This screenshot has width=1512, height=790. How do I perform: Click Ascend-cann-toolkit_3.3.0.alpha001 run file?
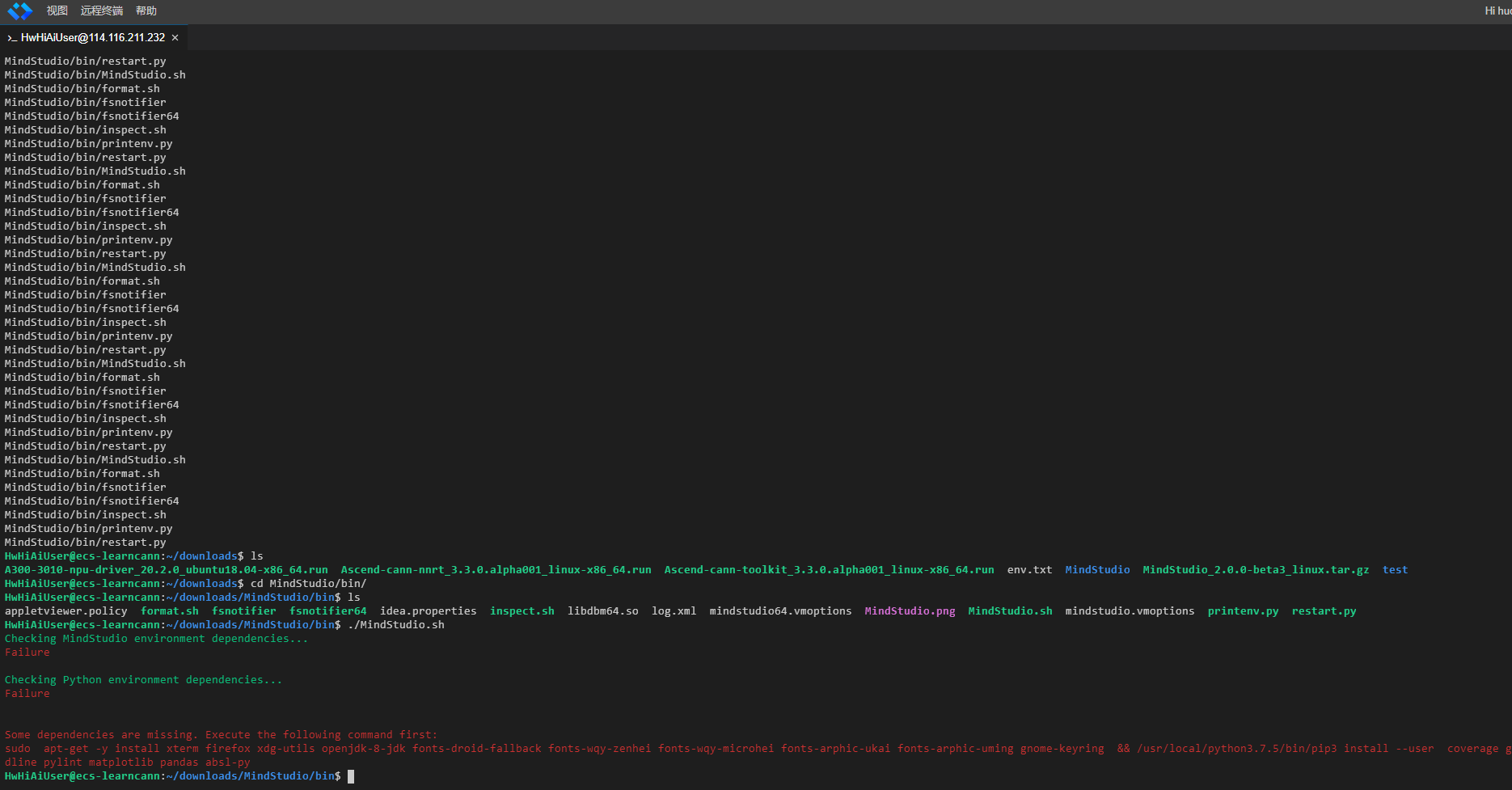(x=829, y=570)
